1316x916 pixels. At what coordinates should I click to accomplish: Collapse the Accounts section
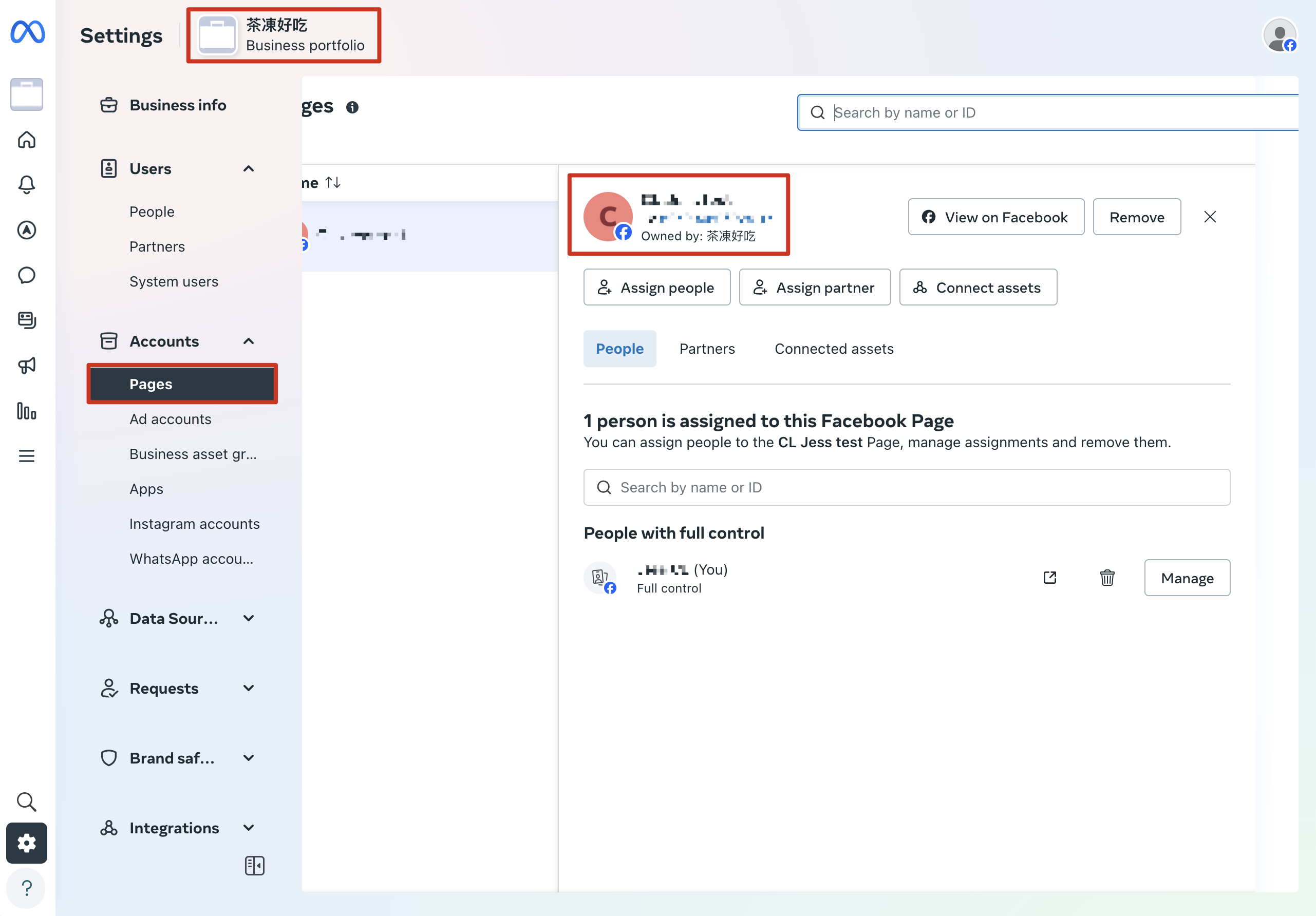(249, 341)
